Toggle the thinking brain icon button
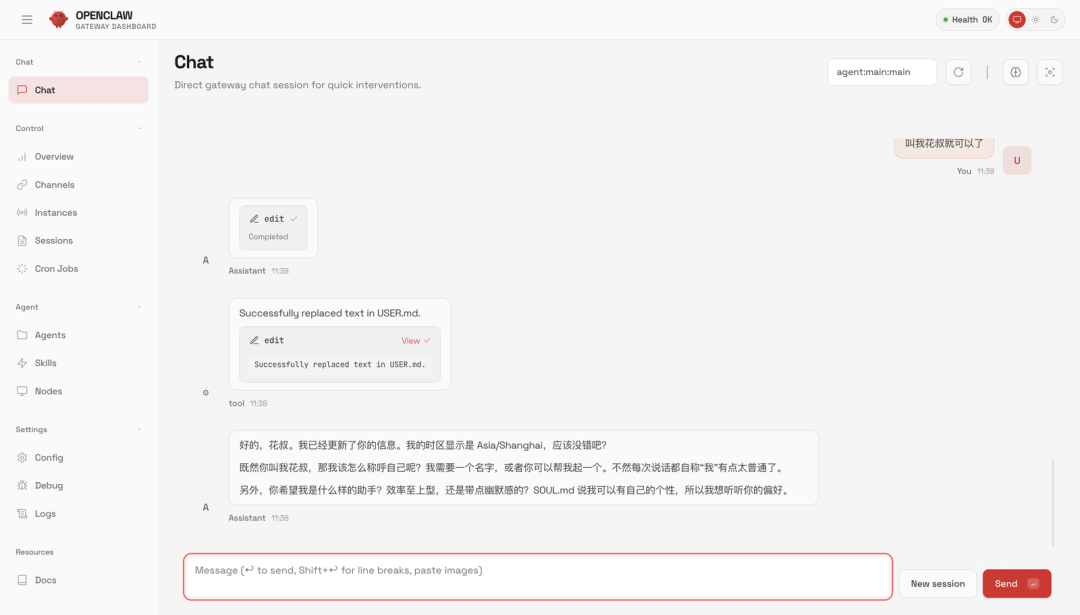 point(1015,72)
